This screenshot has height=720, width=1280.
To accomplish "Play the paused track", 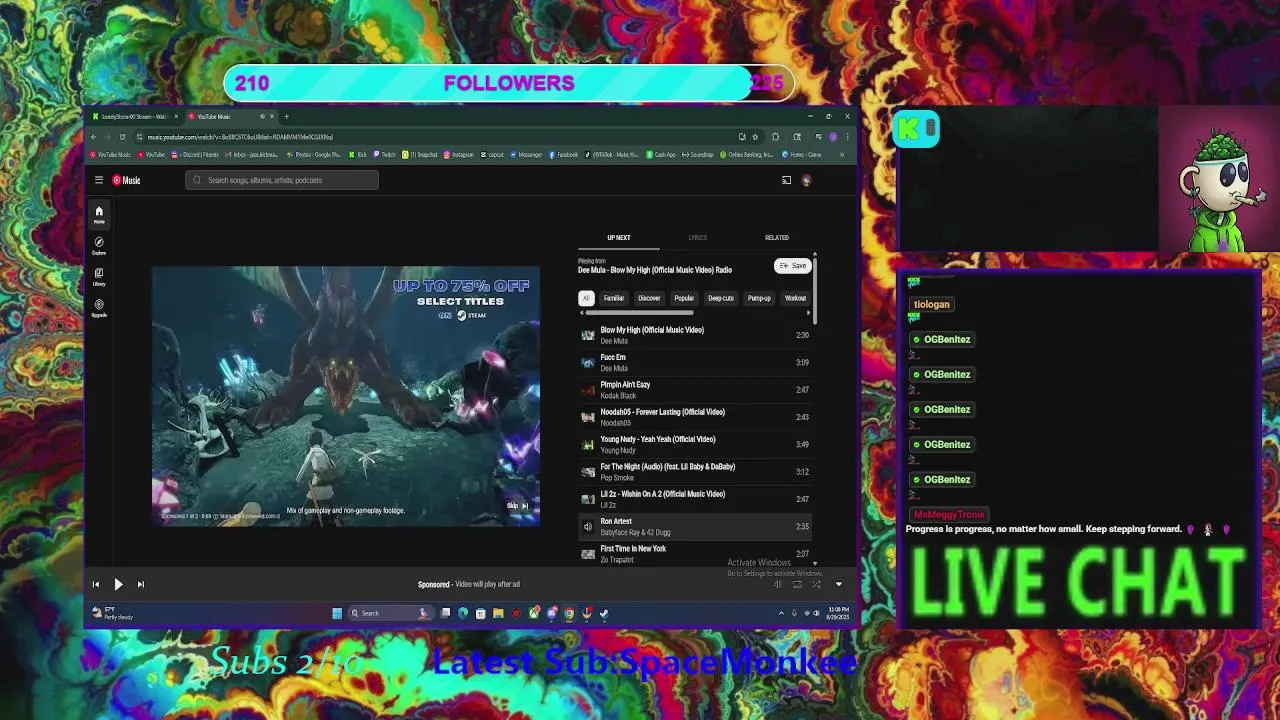I will pyautogui.click(x=118, y=584).
